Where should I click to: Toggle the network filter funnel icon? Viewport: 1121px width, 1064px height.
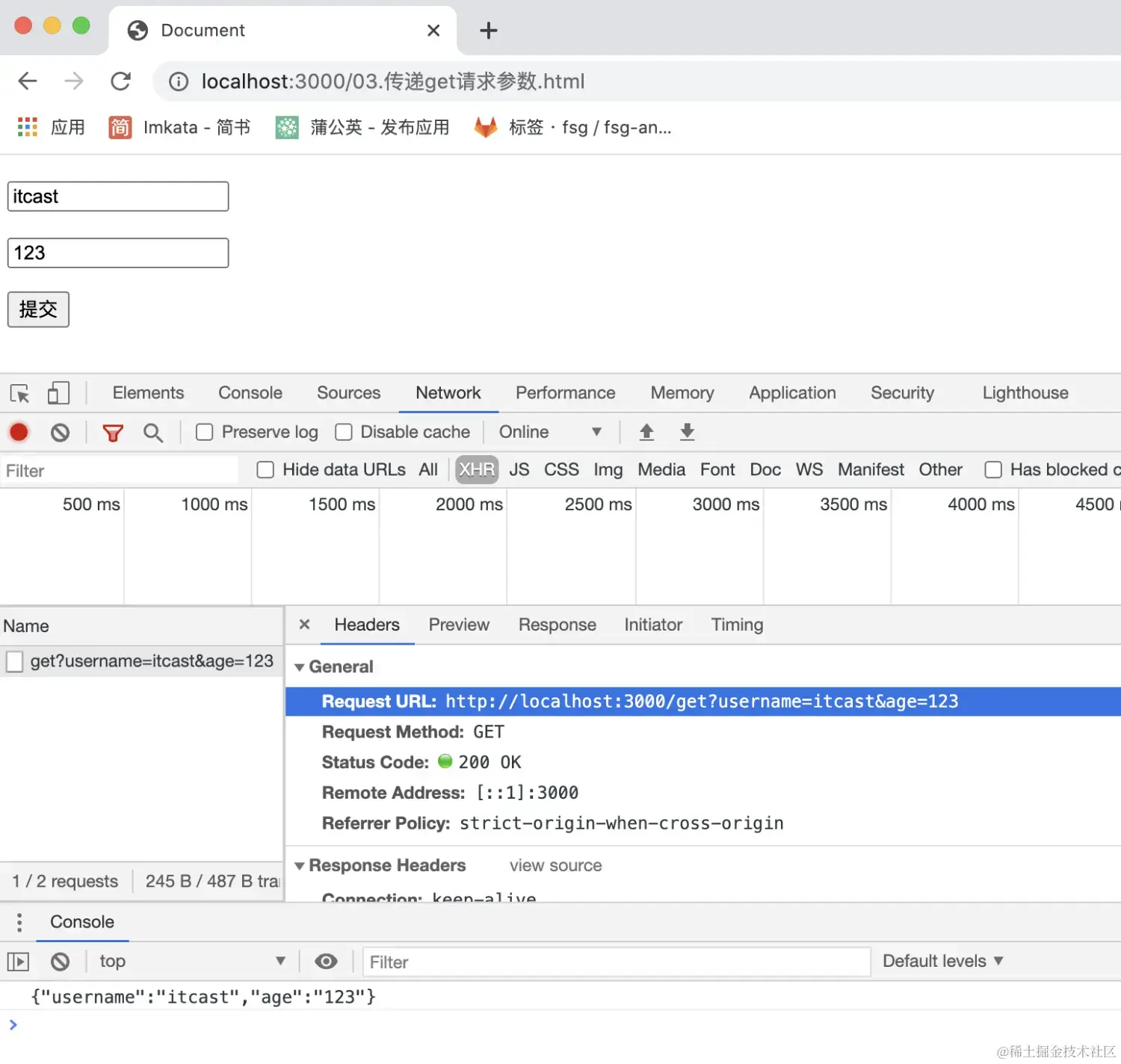(113, 433)
